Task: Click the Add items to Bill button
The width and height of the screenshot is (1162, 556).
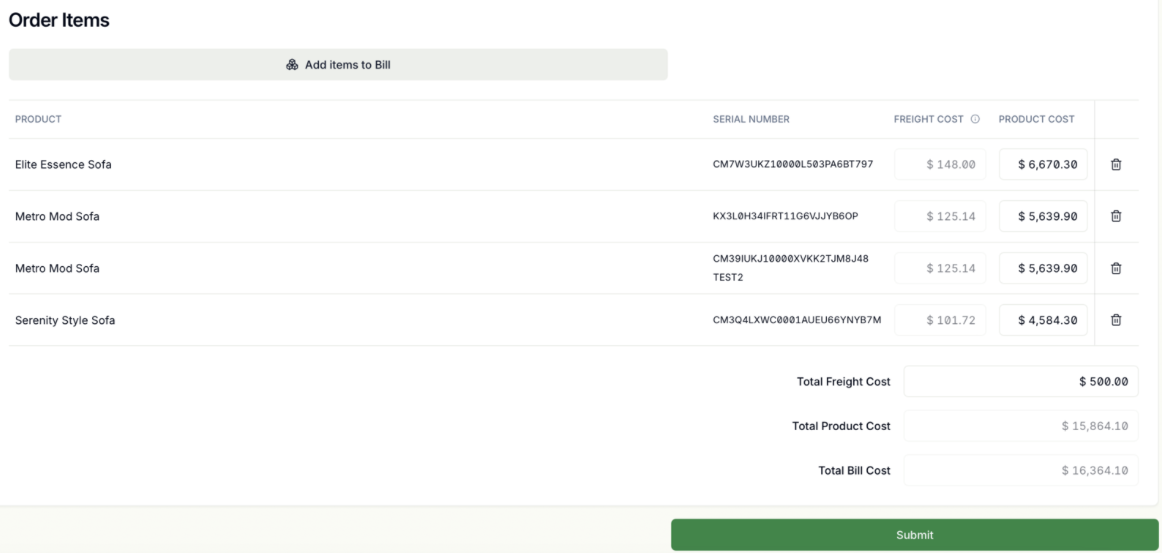Action: click(338, 64)
